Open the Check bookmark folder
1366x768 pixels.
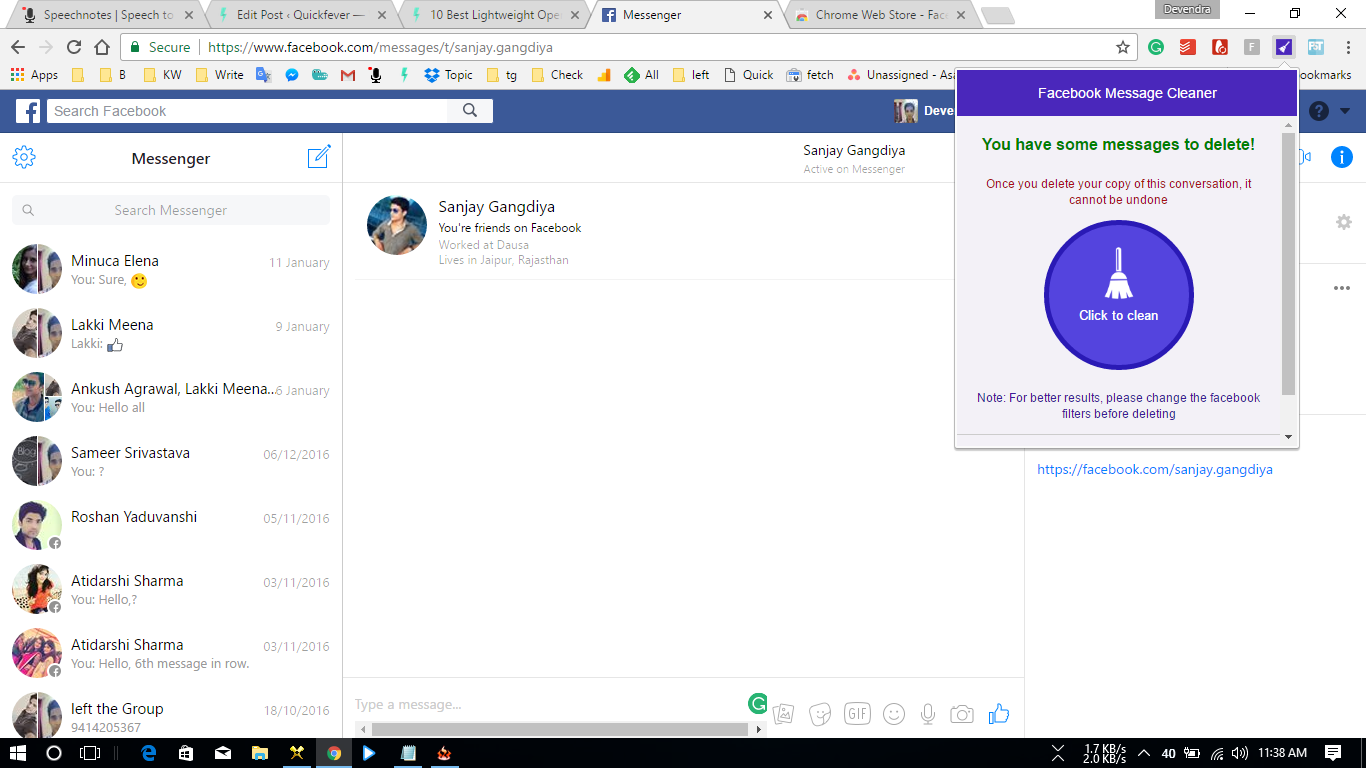(x=557, y=75)
